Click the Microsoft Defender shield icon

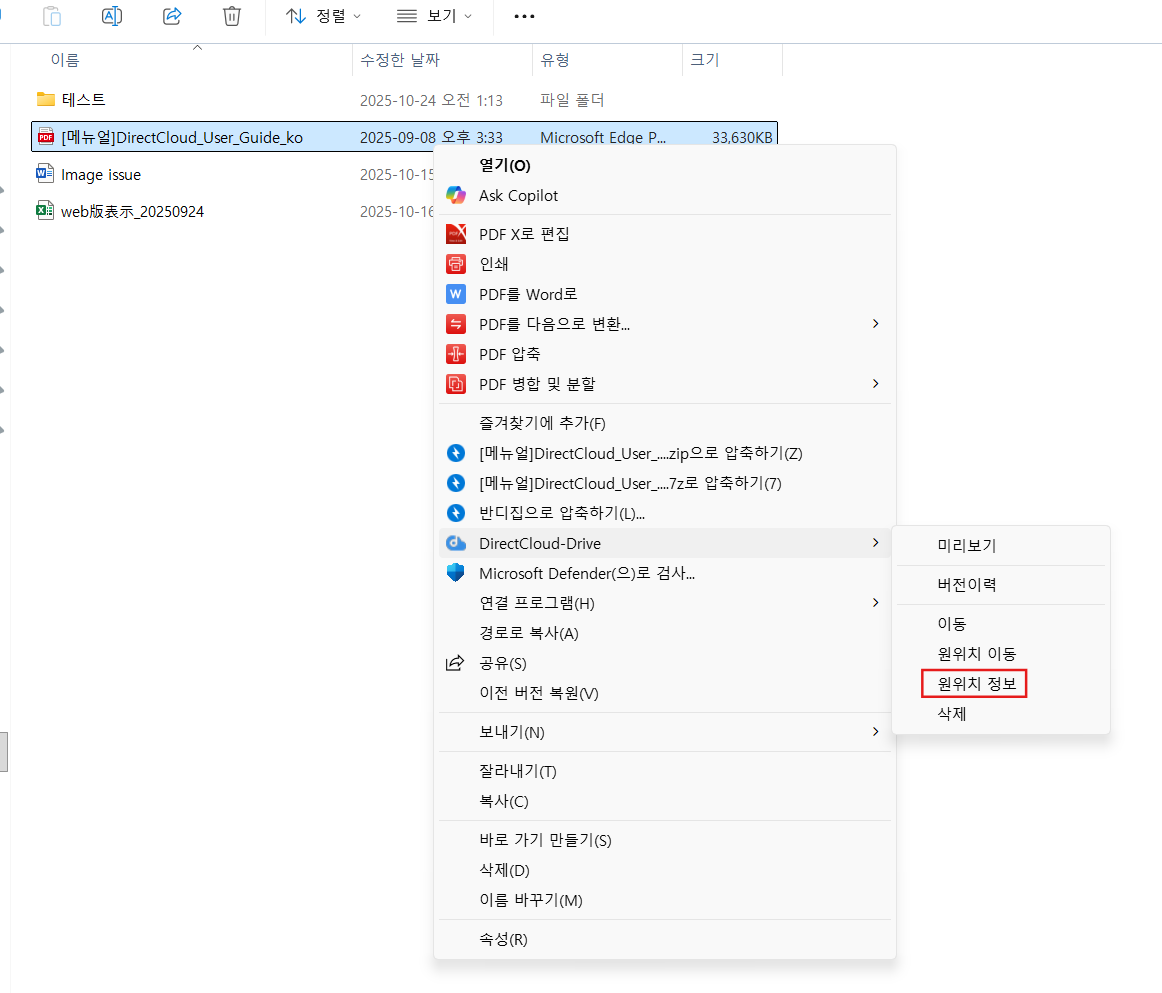click(456, 573)
